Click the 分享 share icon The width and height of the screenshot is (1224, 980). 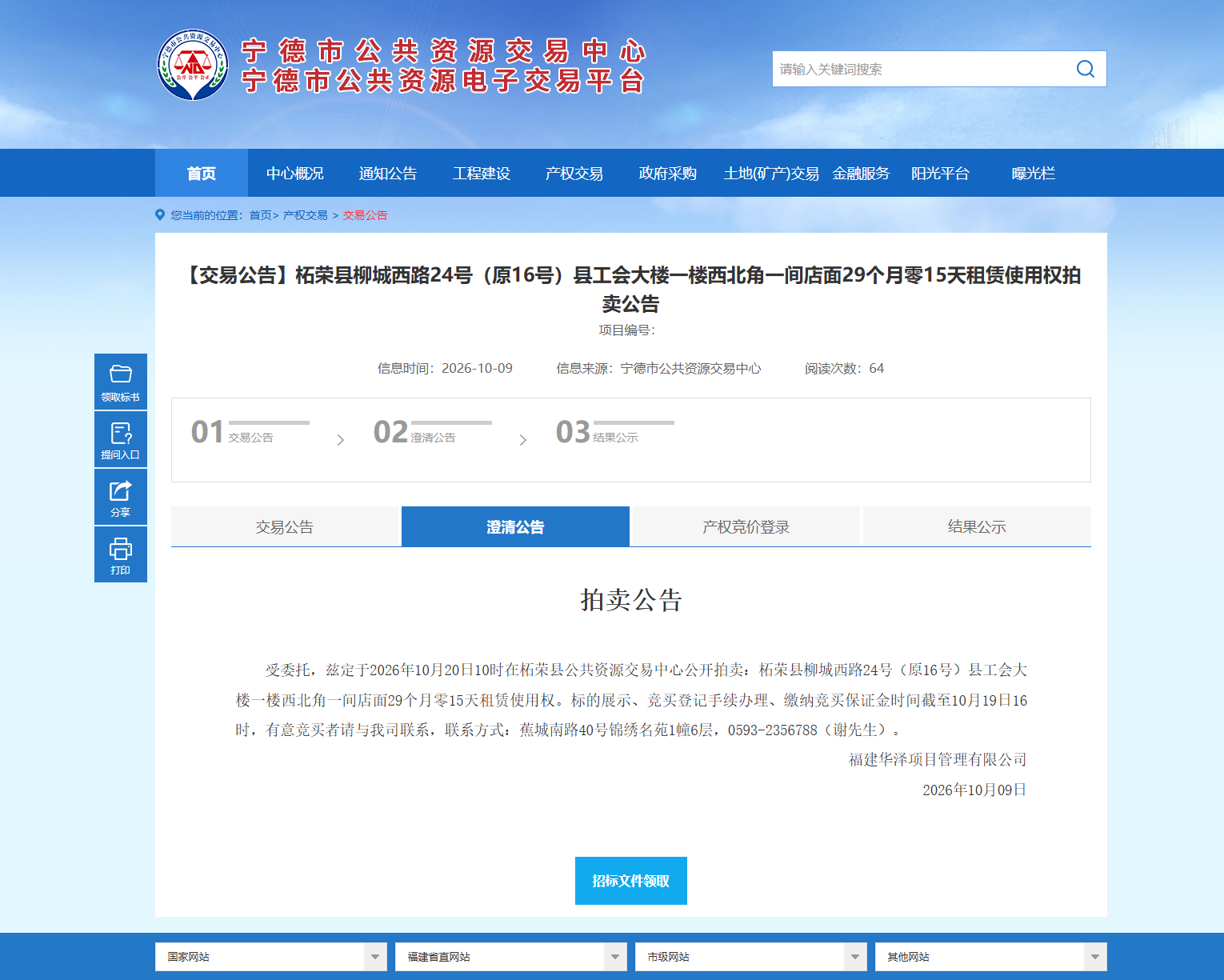click(x=121, y=490)
